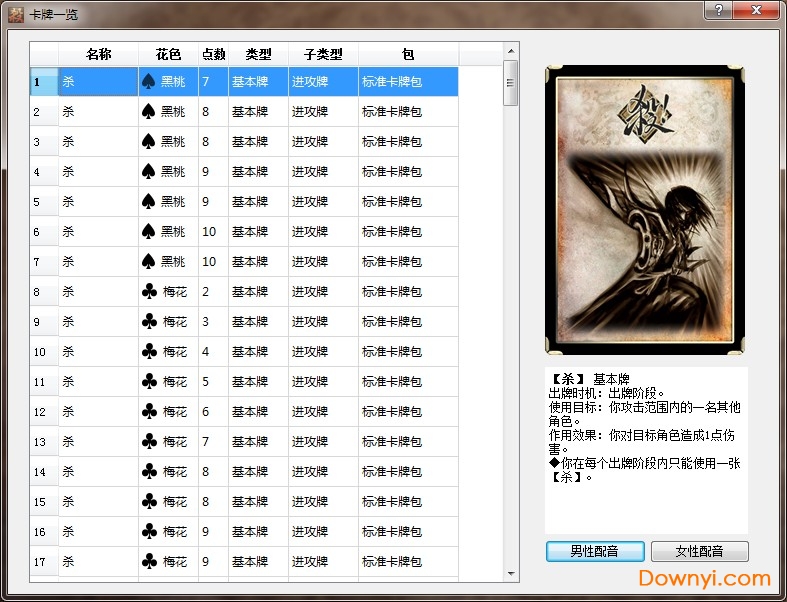Click the club icon in row 12
The height and width of the screenshot is (602, 787).
pyautogui.click(x=149, y=412)
